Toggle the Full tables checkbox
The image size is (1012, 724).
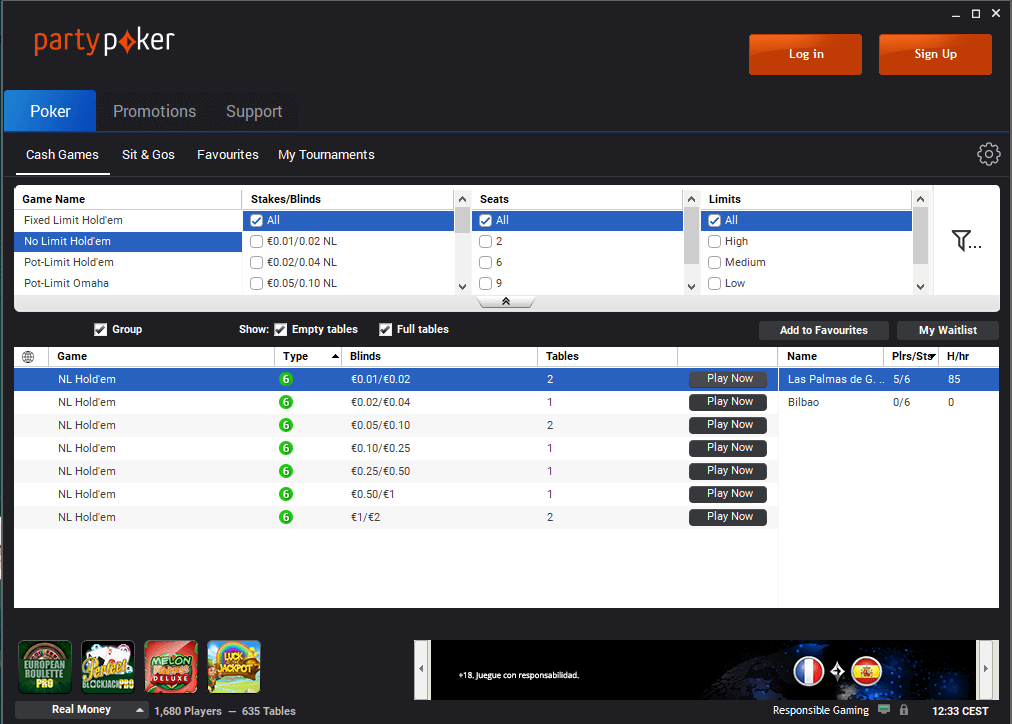coord(385,330)
